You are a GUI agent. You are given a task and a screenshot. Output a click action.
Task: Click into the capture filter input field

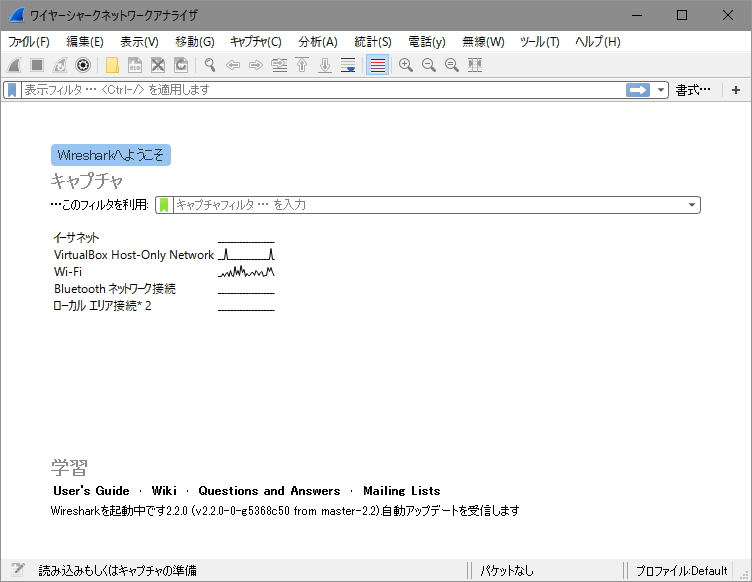tap(429, 205)
